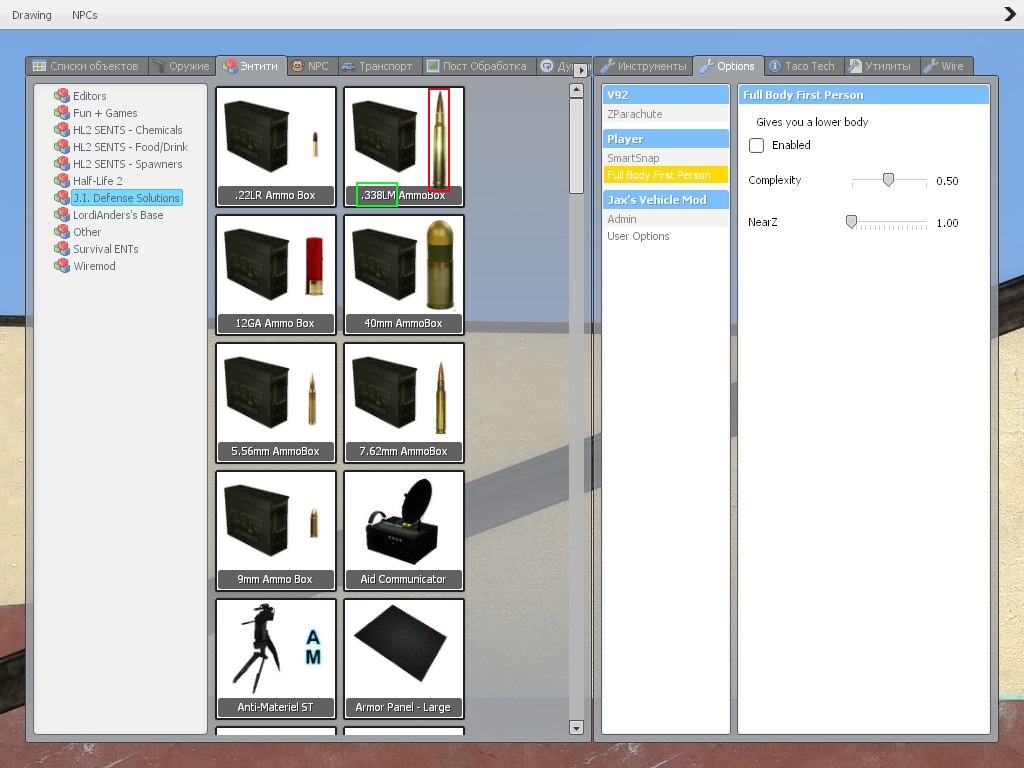This screenshot has height=768, width=1024.
Task: Spawn the .22LR Ammo Box entity
Action: pyautogui.click(x=276, y=147)
